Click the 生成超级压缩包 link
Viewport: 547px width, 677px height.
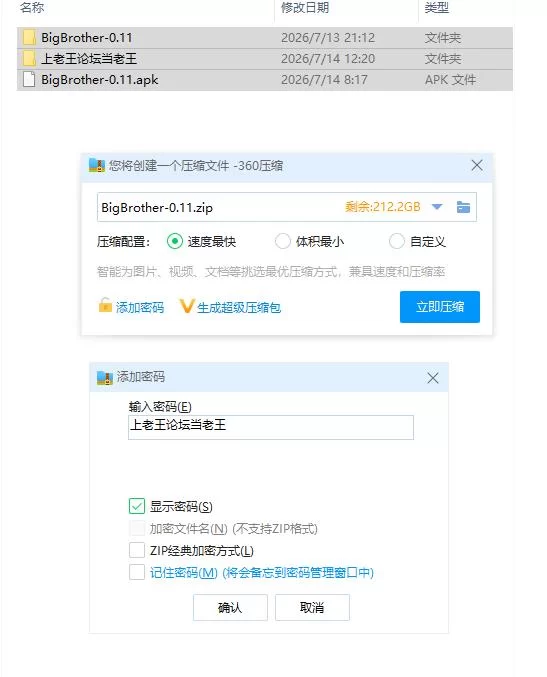coord(239,307)
